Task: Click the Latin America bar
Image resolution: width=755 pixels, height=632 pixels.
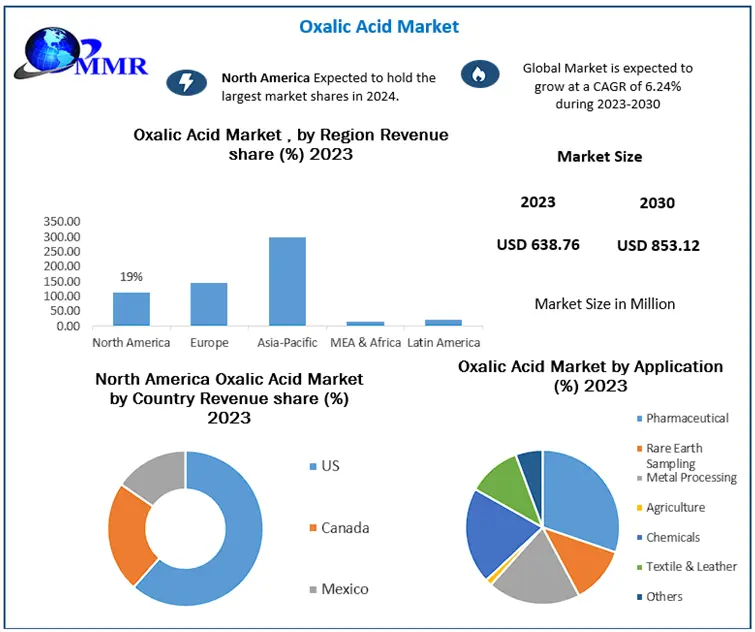Action: [x=443, y=322]
